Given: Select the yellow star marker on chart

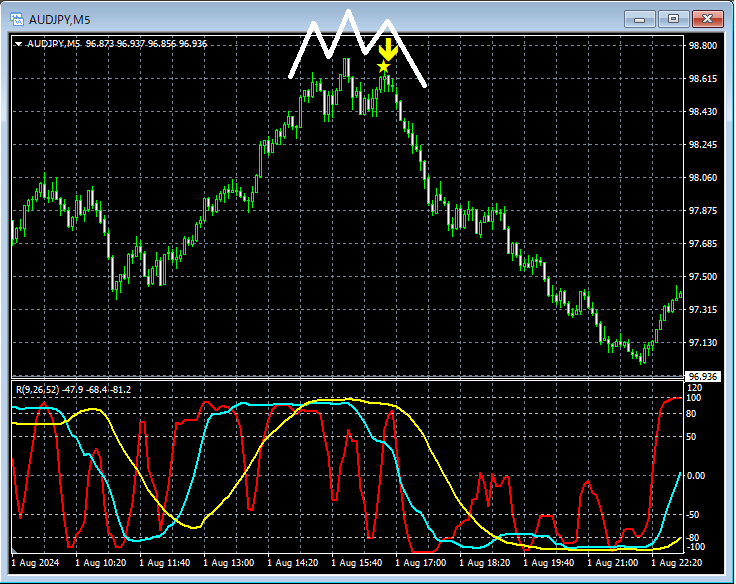Looking at the screenshot, I should pyautogui.click(x=383, y=67).
